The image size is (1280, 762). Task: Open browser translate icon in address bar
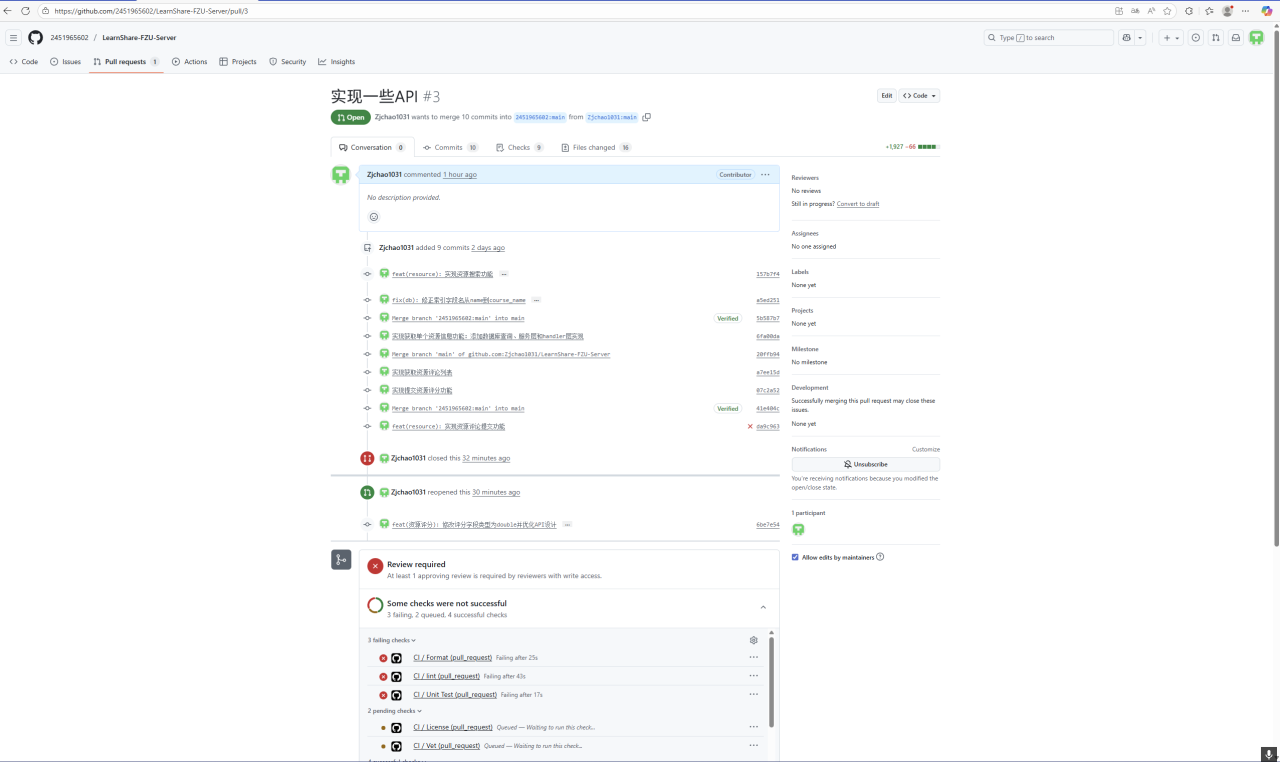click(x=1135, y=11)
